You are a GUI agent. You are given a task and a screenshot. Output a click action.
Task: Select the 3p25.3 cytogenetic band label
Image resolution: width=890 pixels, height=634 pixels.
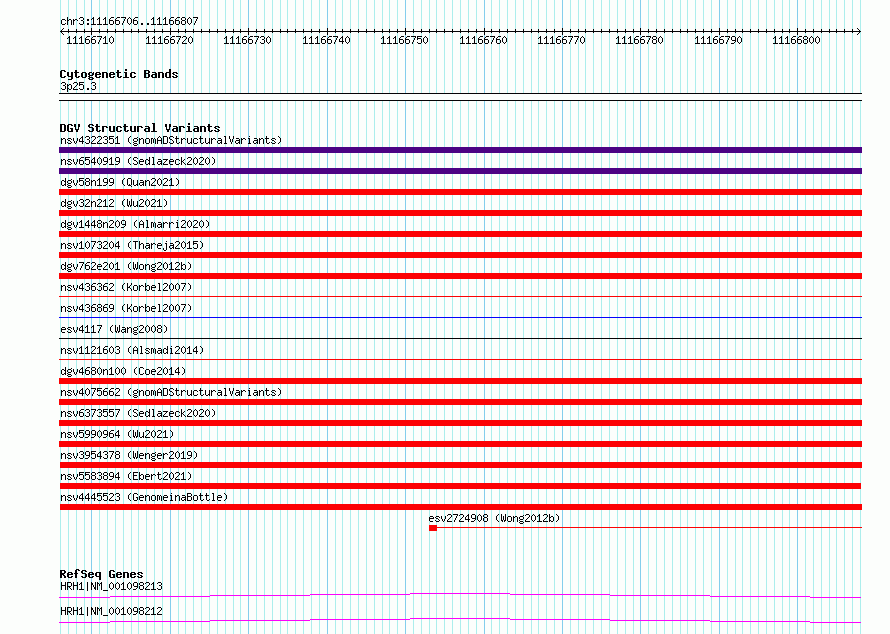tap(78, 86)
